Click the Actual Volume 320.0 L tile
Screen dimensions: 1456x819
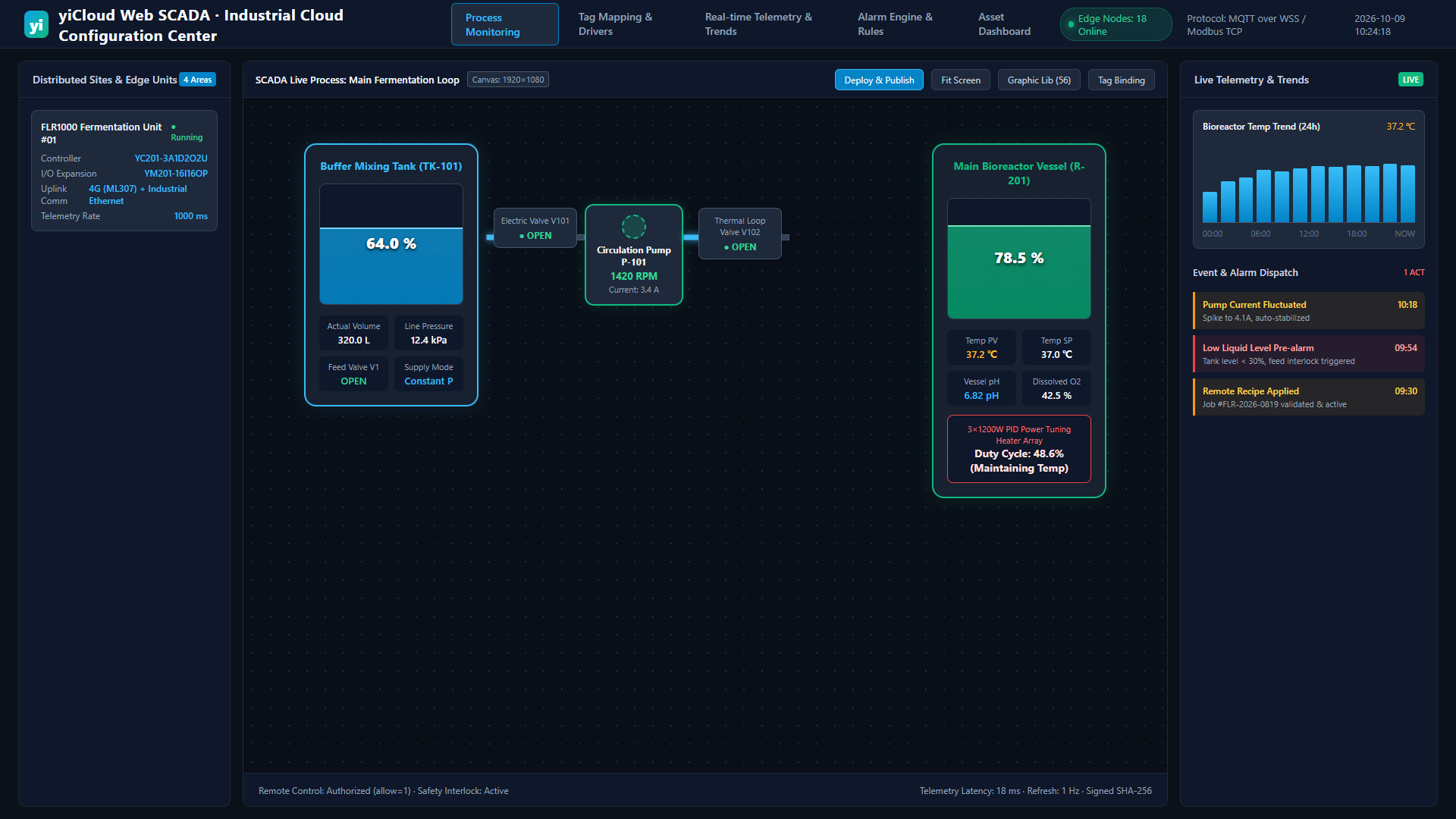pos(354,333)
